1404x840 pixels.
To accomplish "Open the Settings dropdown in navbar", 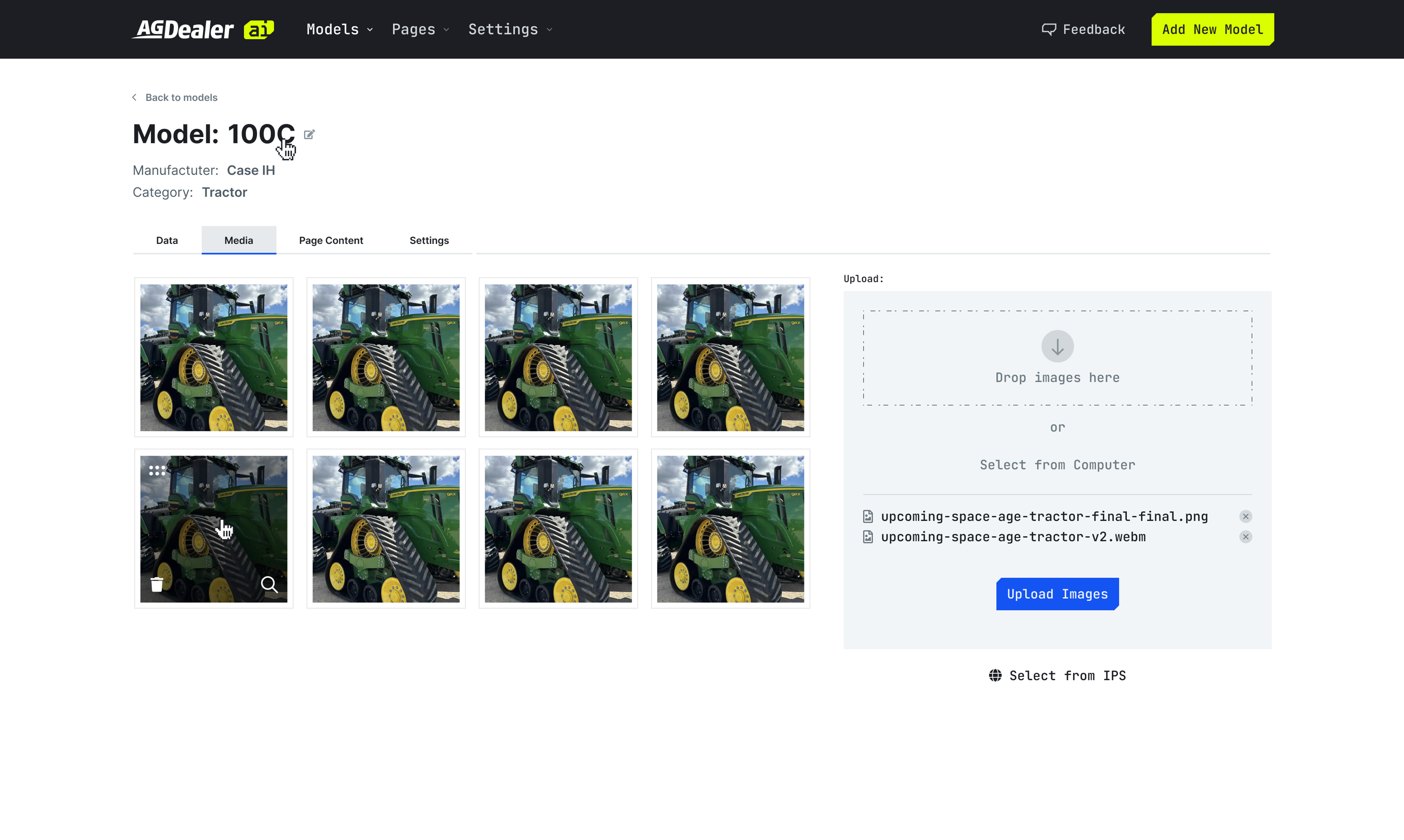I will click(x=510, y=30).
